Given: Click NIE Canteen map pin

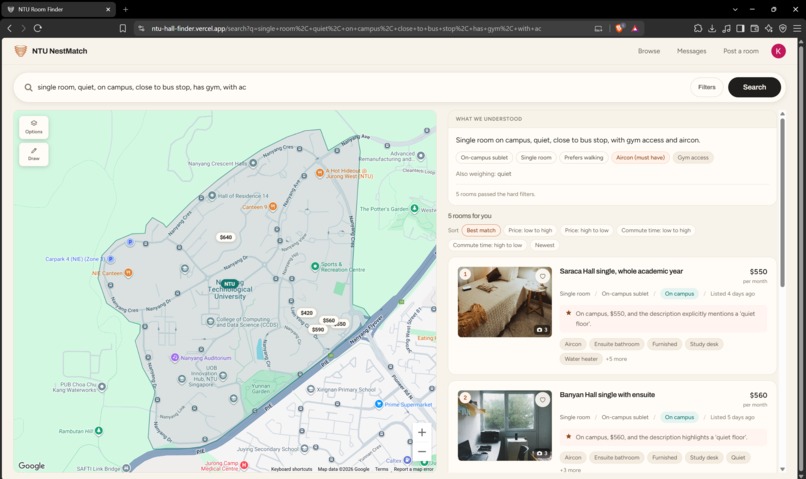Looking at the screenshot, I should pos(129,272).
